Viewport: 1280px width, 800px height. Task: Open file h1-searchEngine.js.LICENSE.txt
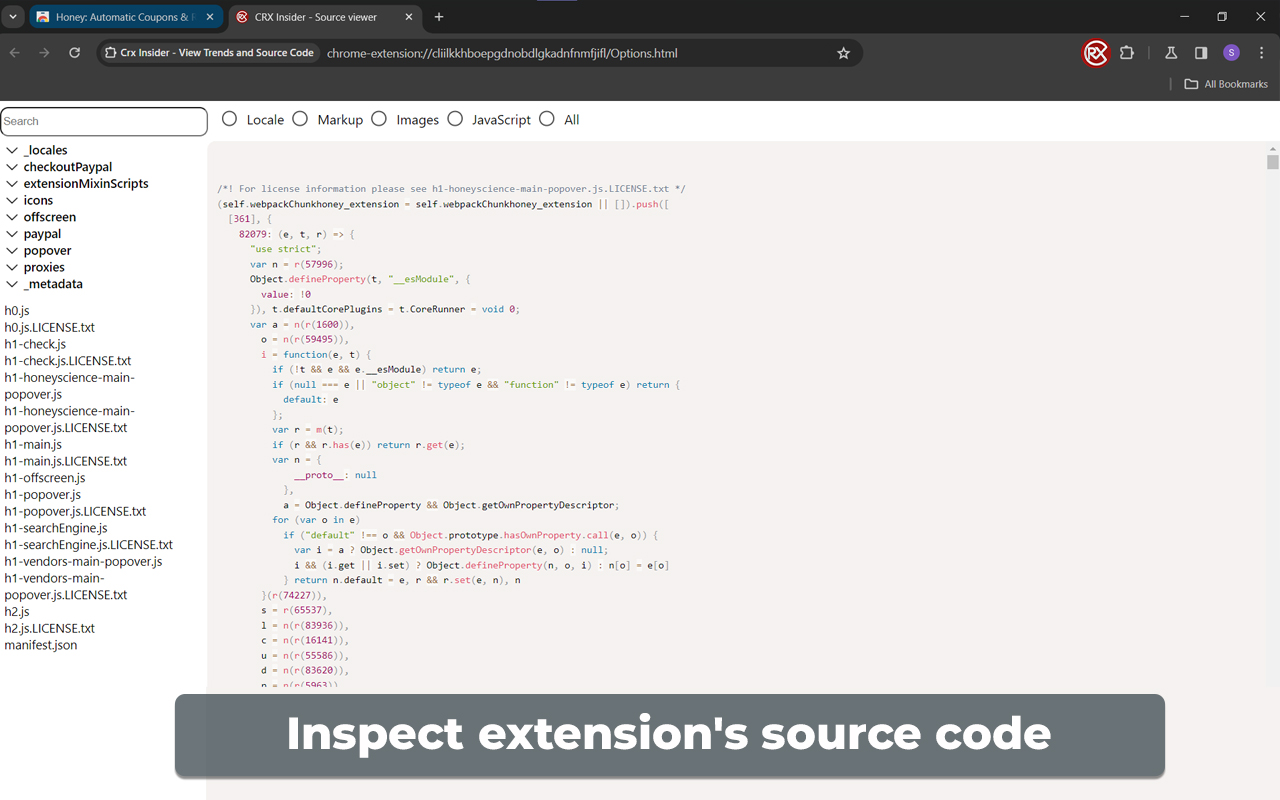click(x=89, y=545)
